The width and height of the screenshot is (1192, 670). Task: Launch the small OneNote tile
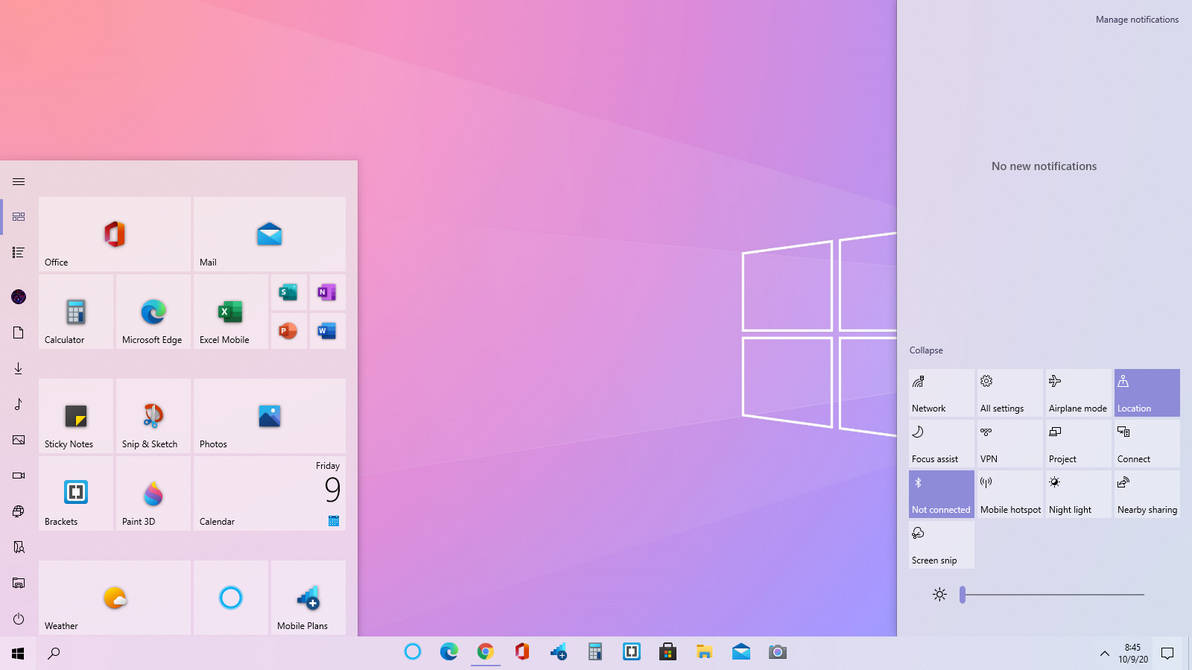point(327,292)
